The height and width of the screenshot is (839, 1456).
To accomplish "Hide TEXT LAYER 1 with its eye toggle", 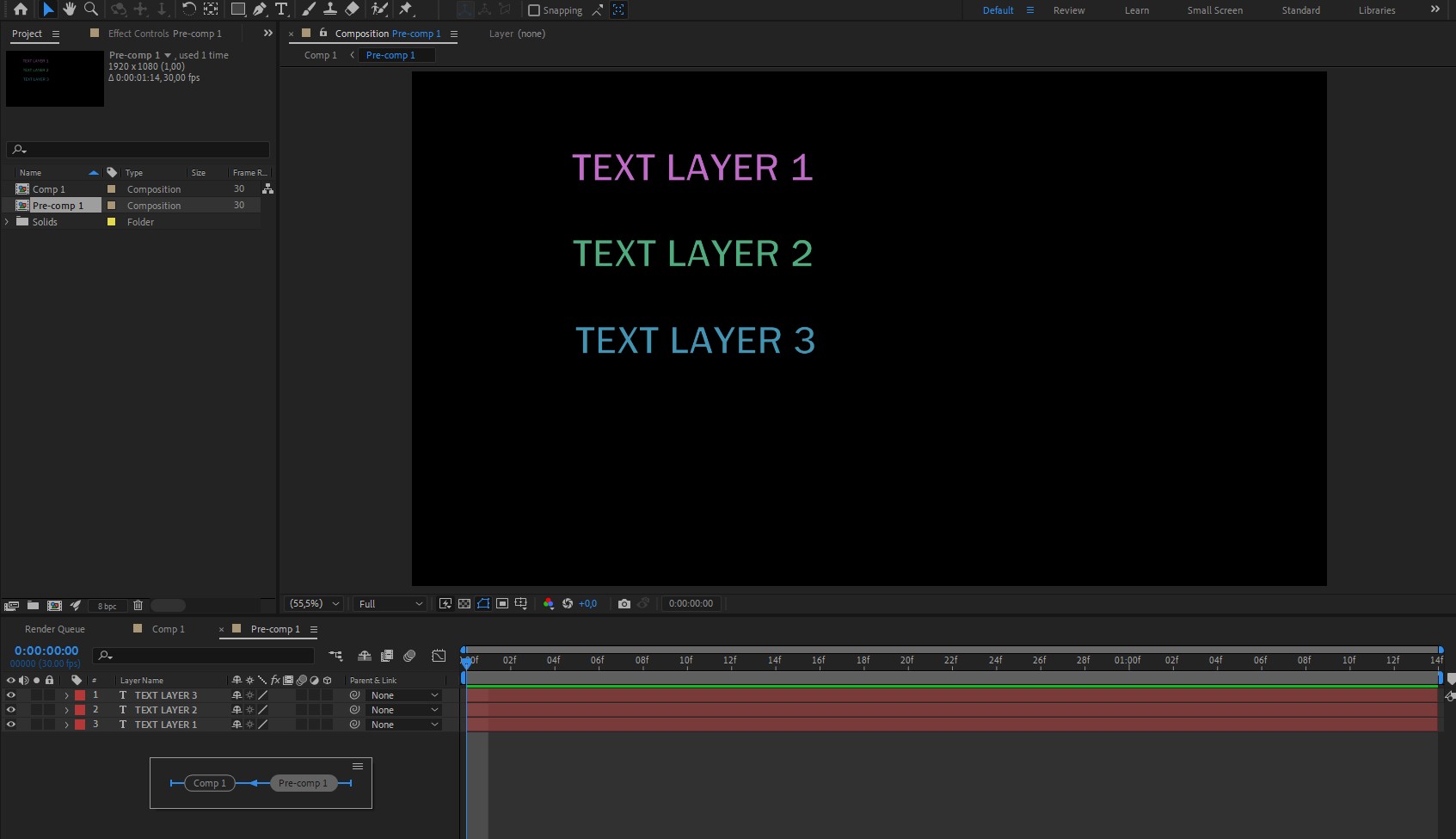I will pyautogui.click(x=11, y=725).
